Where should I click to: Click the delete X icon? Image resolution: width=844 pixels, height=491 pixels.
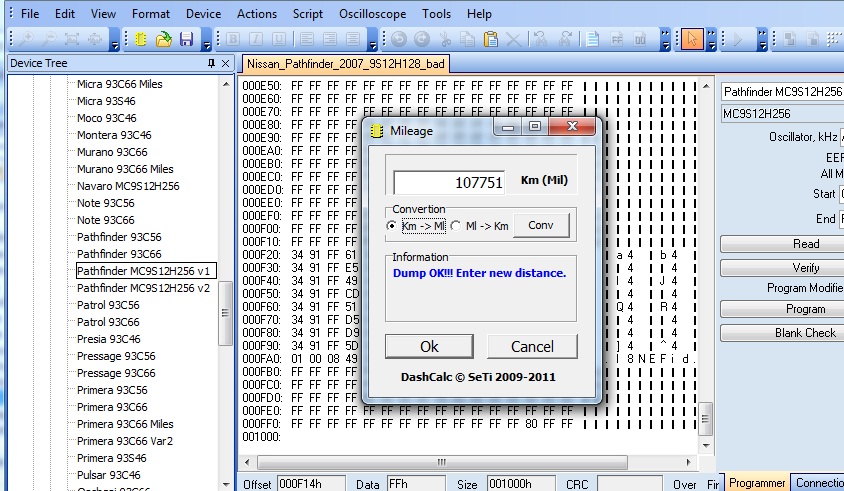(514, 39)
